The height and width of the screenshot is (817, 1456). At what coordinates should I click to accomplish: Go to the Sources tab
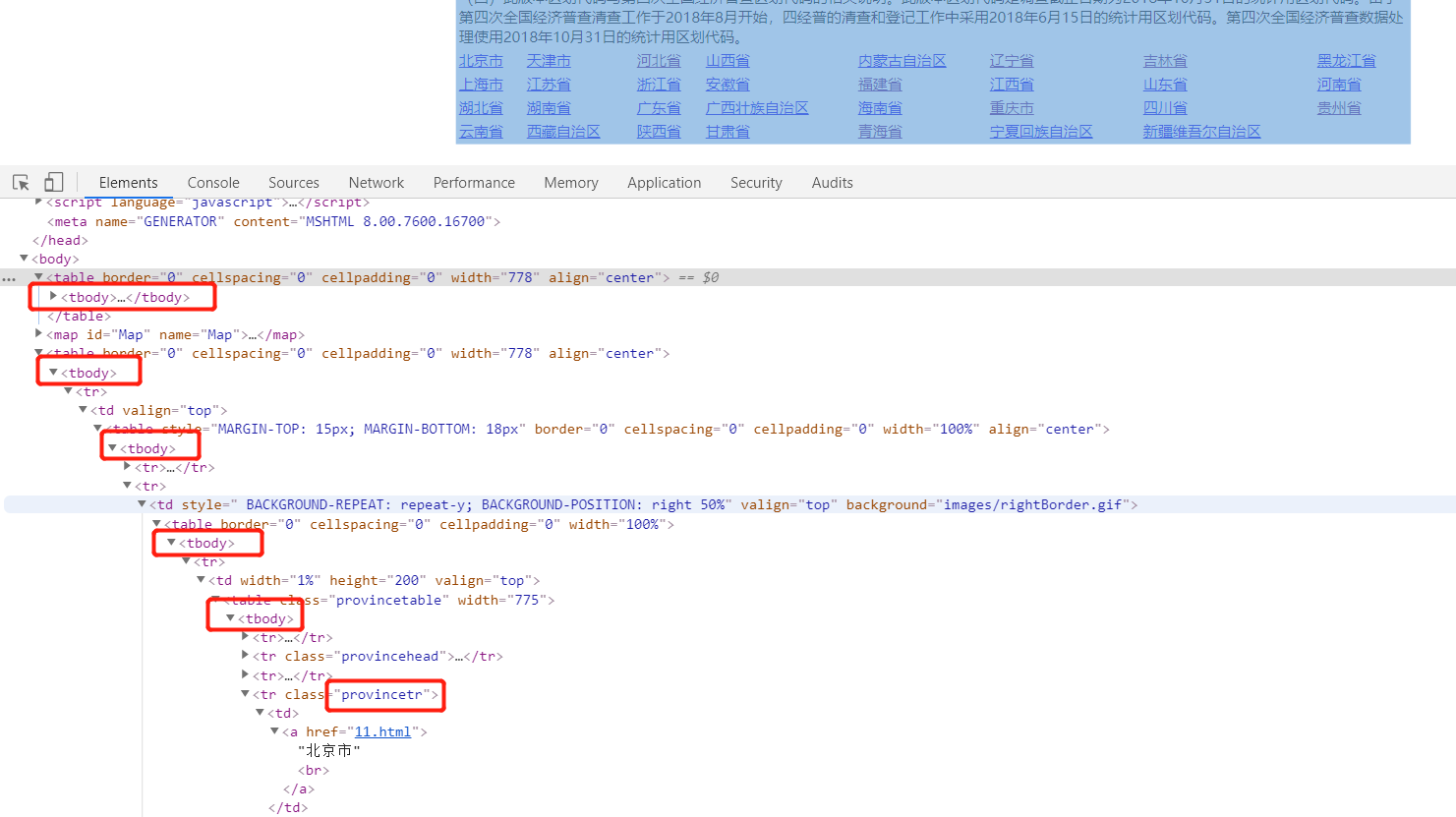point(294,183)
